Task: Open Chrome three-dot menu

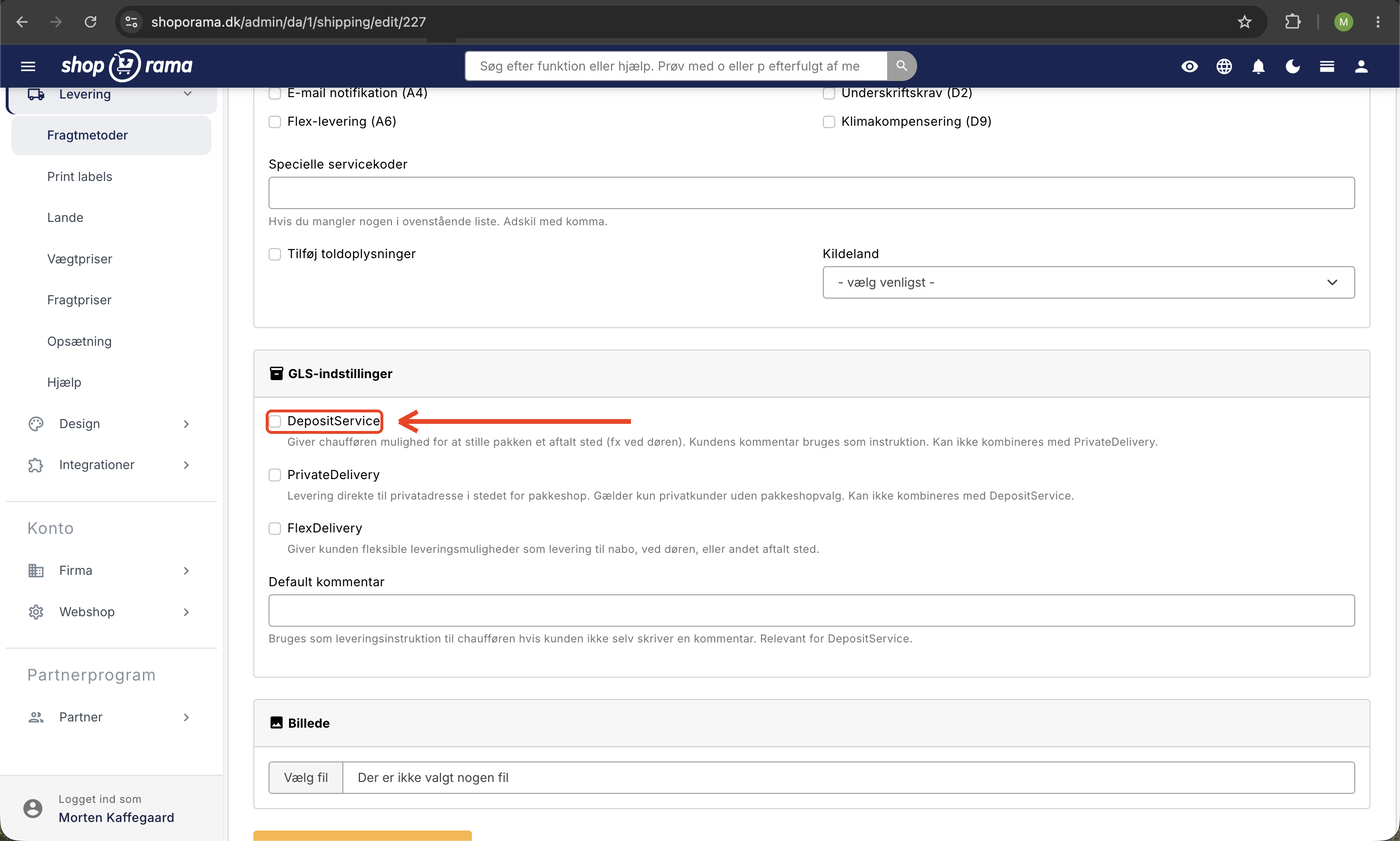Action: (x=1379, y=22)
